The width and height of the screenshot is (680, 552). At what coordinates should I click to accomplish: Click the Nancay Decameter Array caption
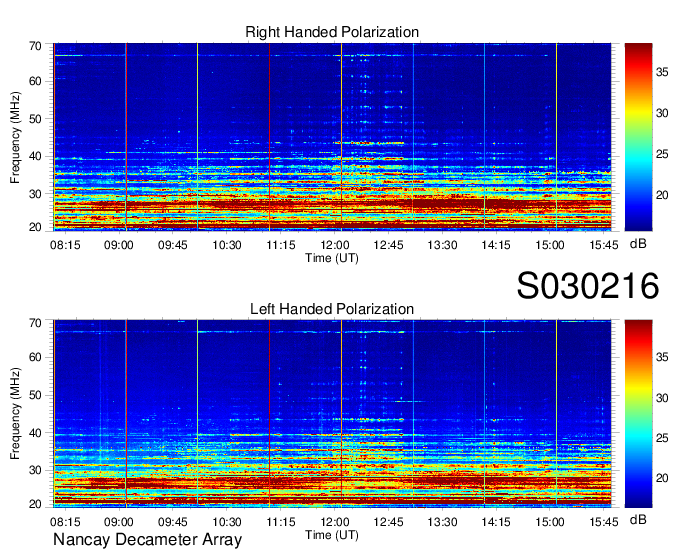point(147,540)
